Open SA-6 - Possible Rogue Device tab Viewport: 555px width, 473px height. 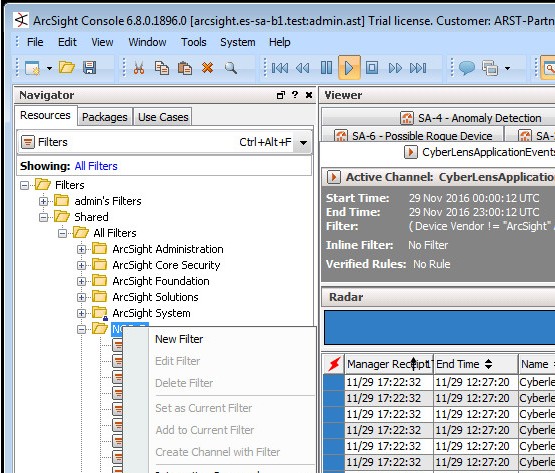[413, 136]
